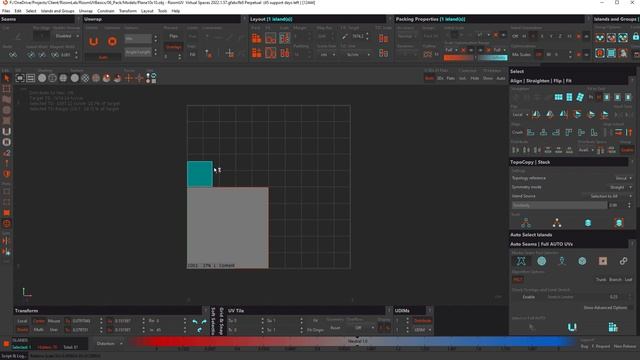This screenshot has height=360, width=640.
Task: Click the first cyan straighten grid icon
Action: (558, 97)
